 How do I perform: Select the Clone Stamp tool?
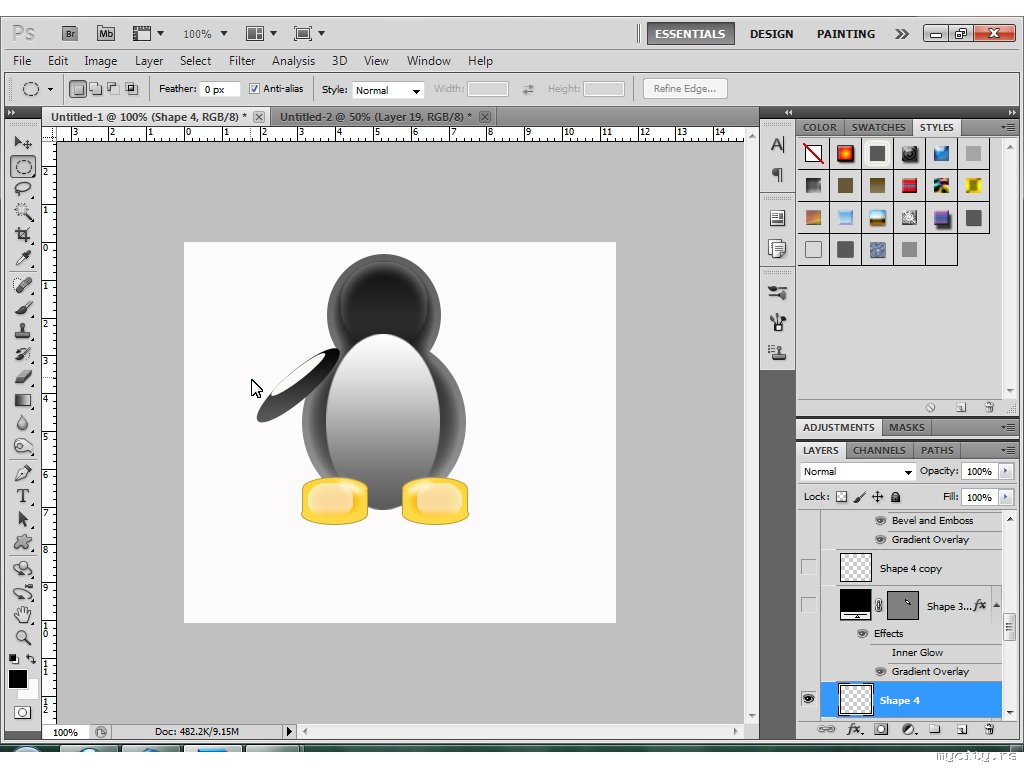tap(23, 331)
